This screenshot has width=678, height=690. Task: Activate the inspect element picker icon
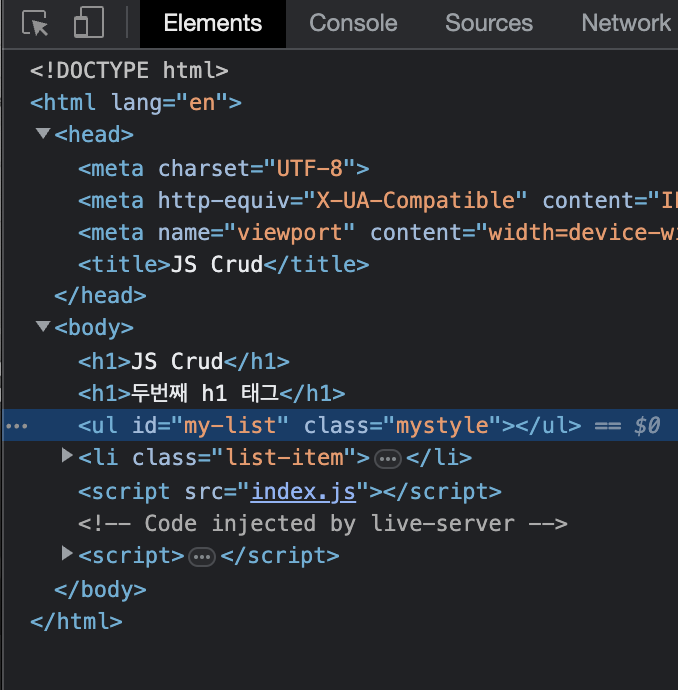pyautogui.click(x=35, y=23)
